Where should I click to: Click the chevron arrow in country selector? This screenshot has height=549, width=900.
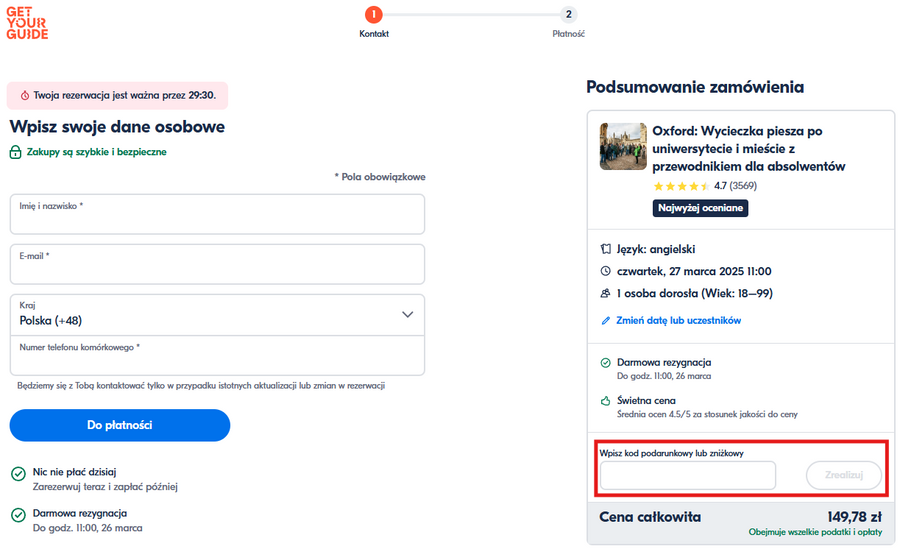pyautogui.click(x=407, y=314)
